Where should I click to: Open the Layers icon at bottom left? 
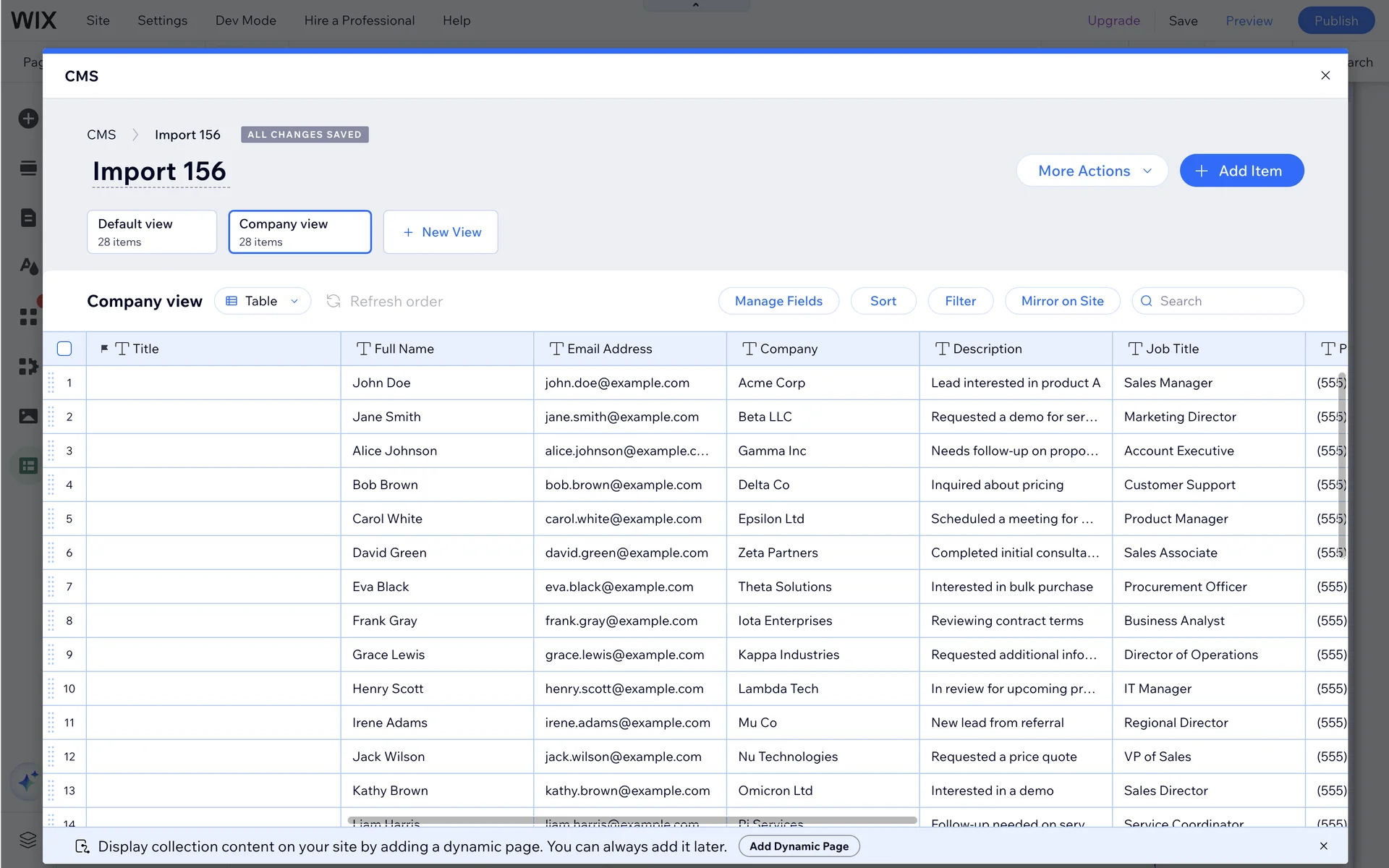28,839
